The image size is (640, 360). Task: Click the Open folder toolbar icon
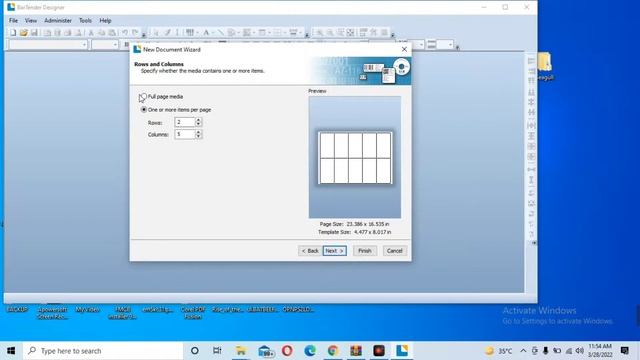tap(23, 33)
